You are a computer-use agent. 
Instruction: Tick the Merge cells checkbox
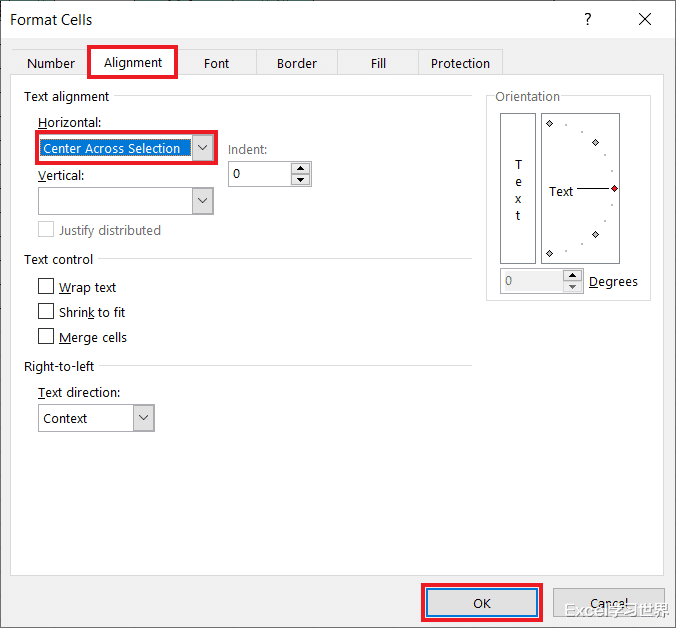tap(46, 336)
